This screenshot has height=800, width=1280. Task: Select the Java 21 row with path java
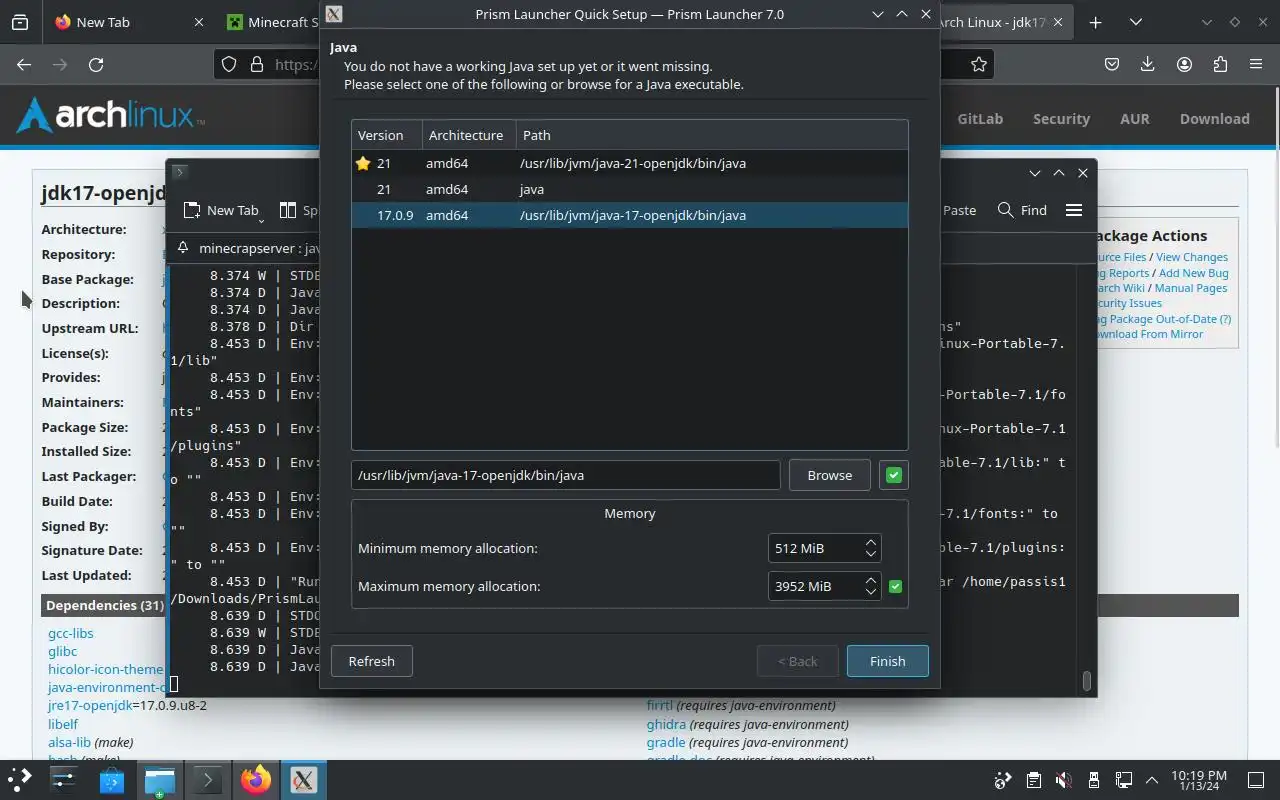pos(630,189)
